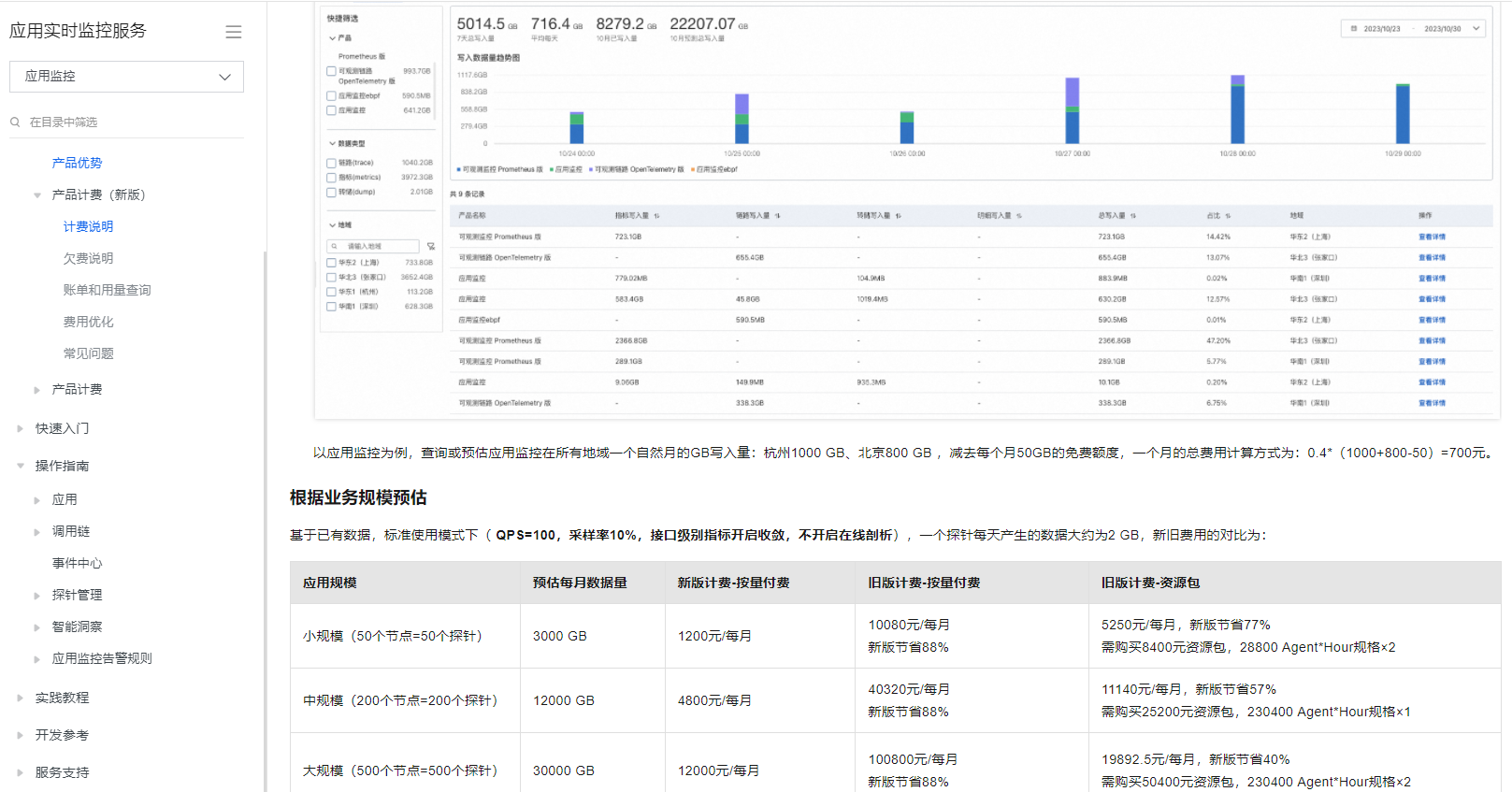Collapse the 产品 filter group chevron
The height and width of the screenshot is (792, 1512).
[x=332, y=38]
